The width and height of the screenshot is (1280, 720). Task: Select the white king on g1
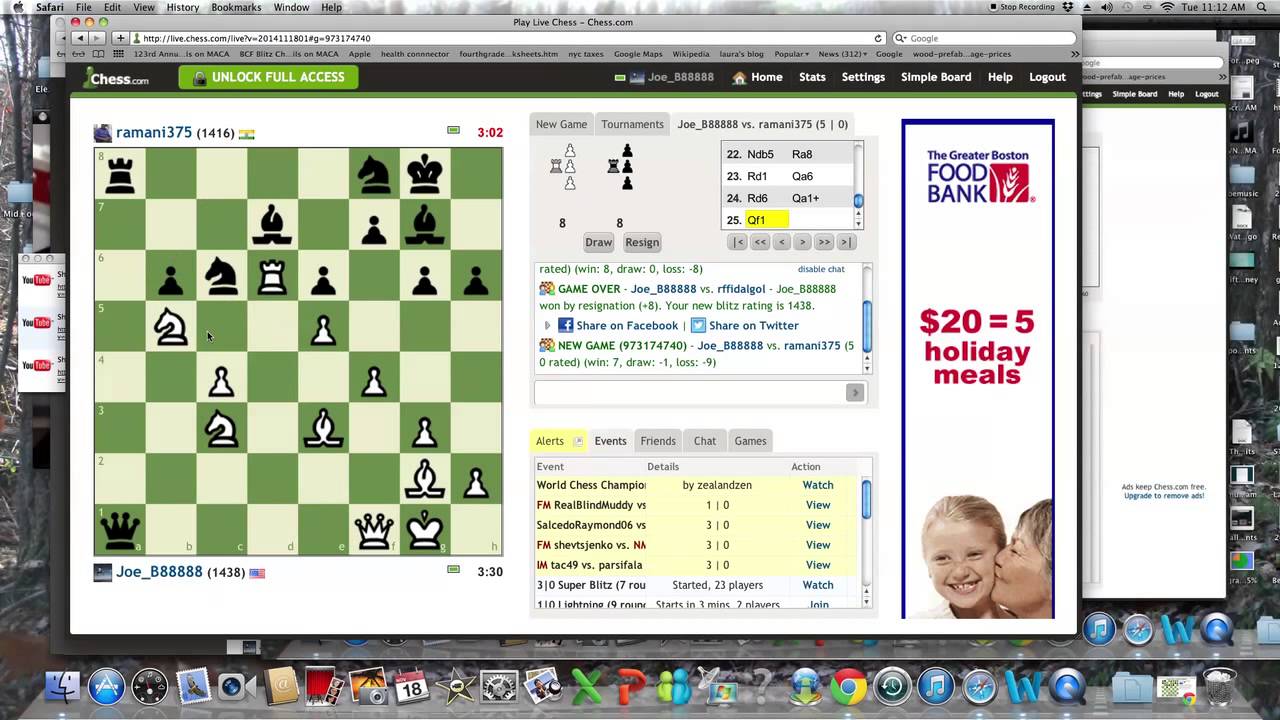pos(425,530)
